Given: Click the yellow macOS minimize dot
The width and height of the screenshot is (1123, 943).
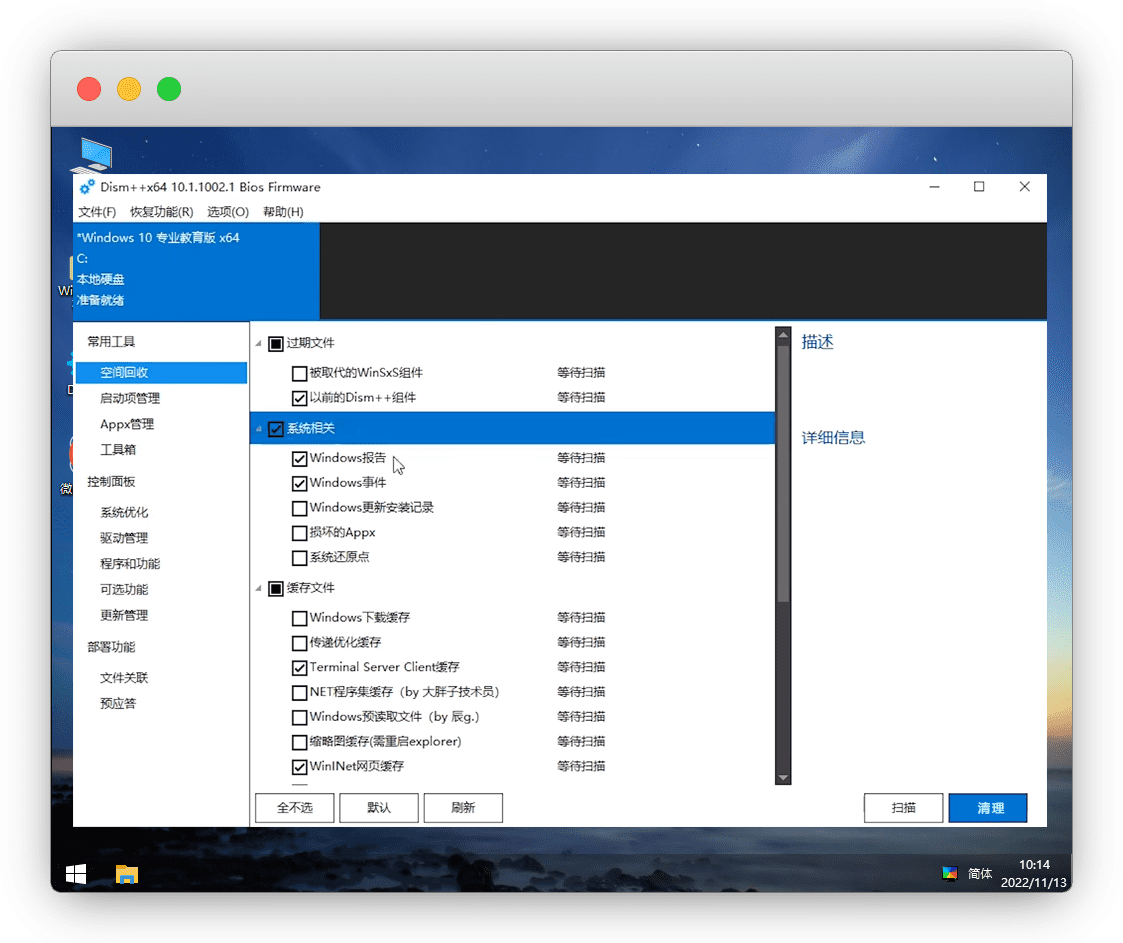Looking at the screenshot, I should 129,89.
